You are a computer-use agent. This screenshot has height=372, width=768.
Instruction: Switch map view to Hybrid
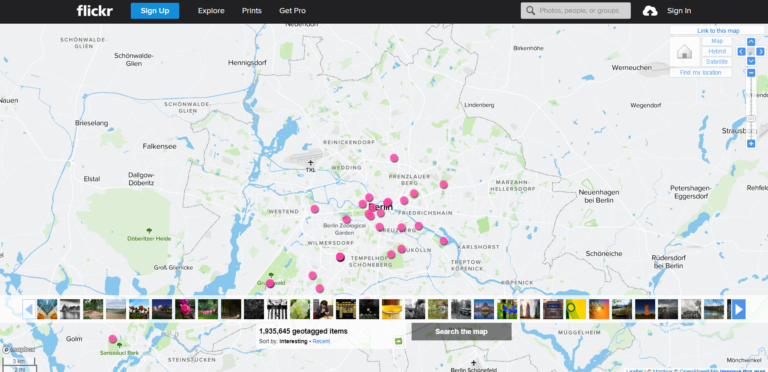[x=717, y=51]
